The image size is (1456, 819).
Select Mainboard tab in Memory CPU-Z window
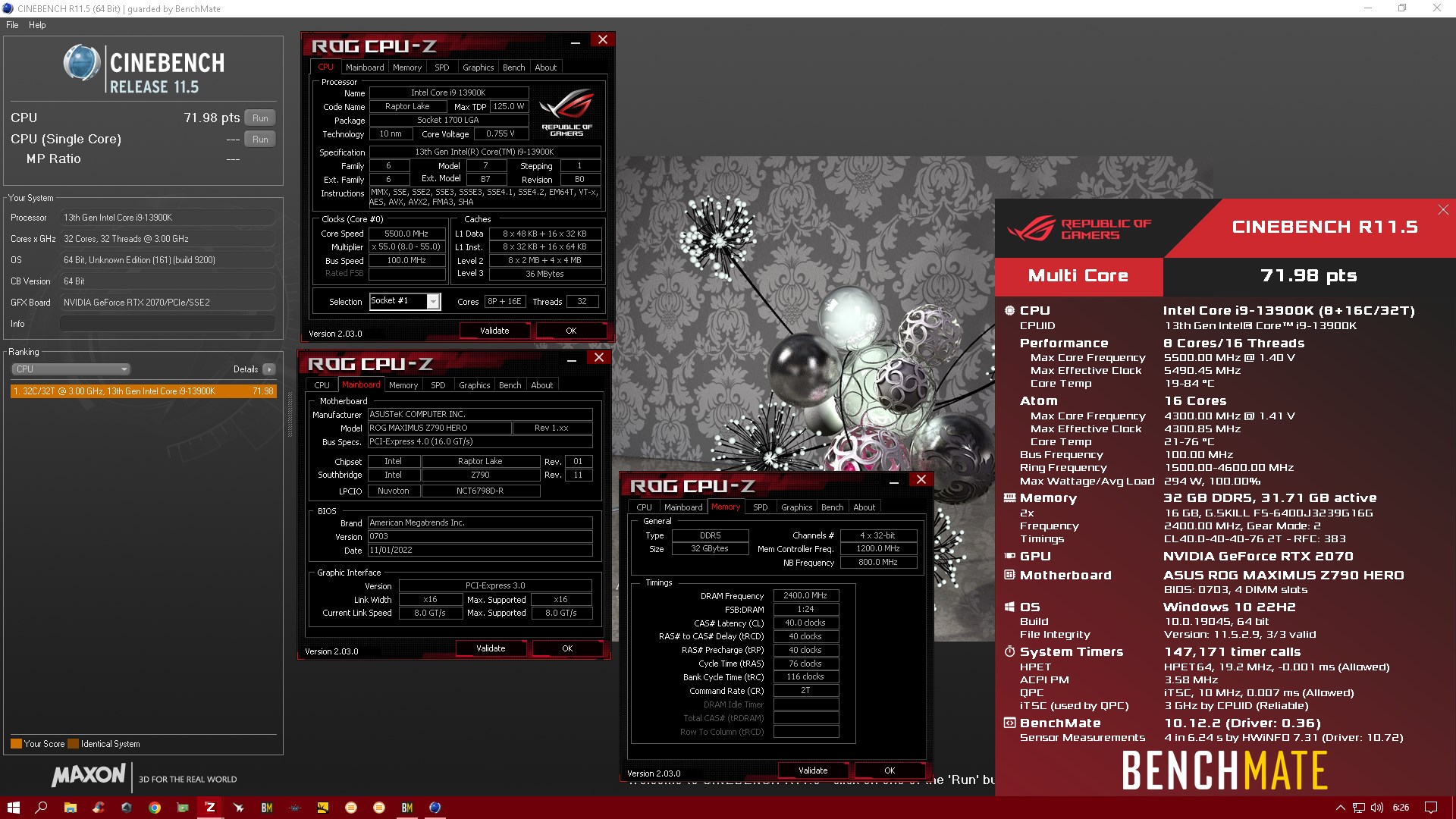coord(683,507)
